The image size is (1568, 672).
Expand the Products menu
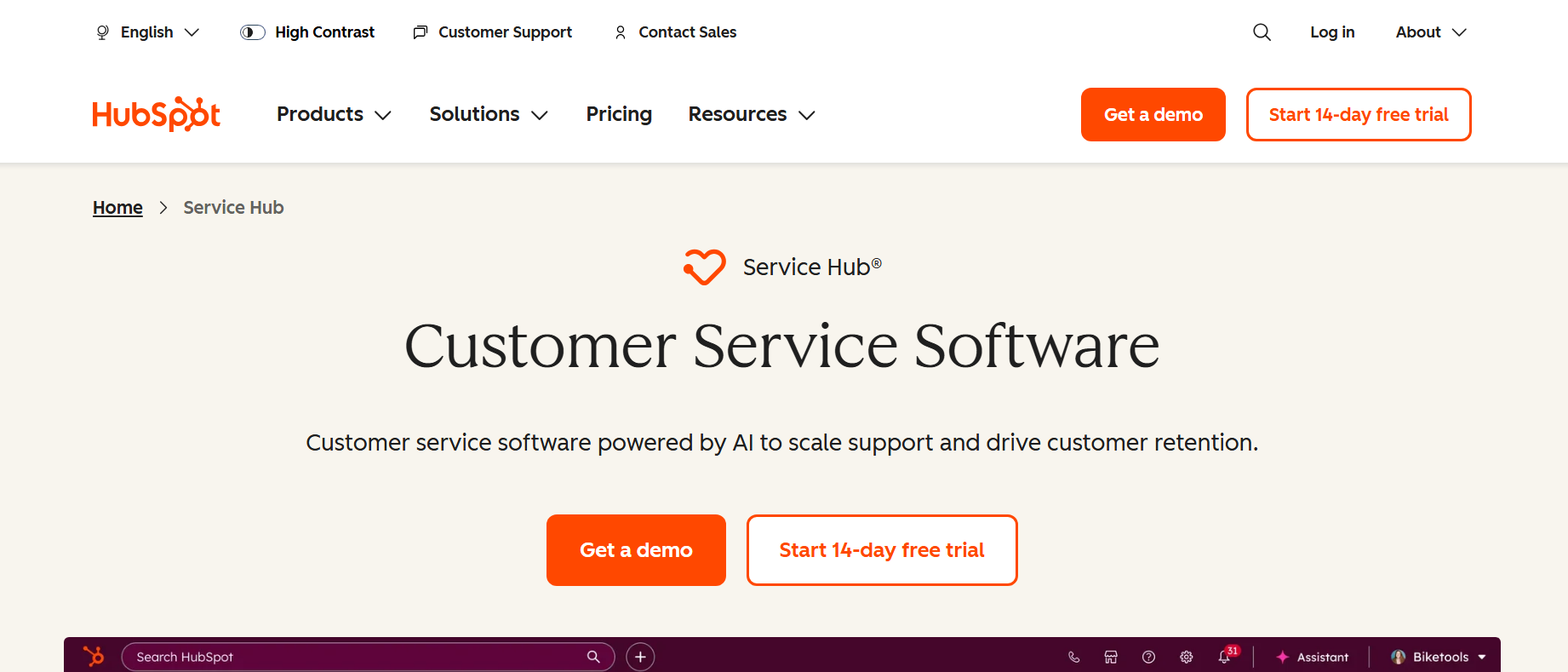point(334,114)
